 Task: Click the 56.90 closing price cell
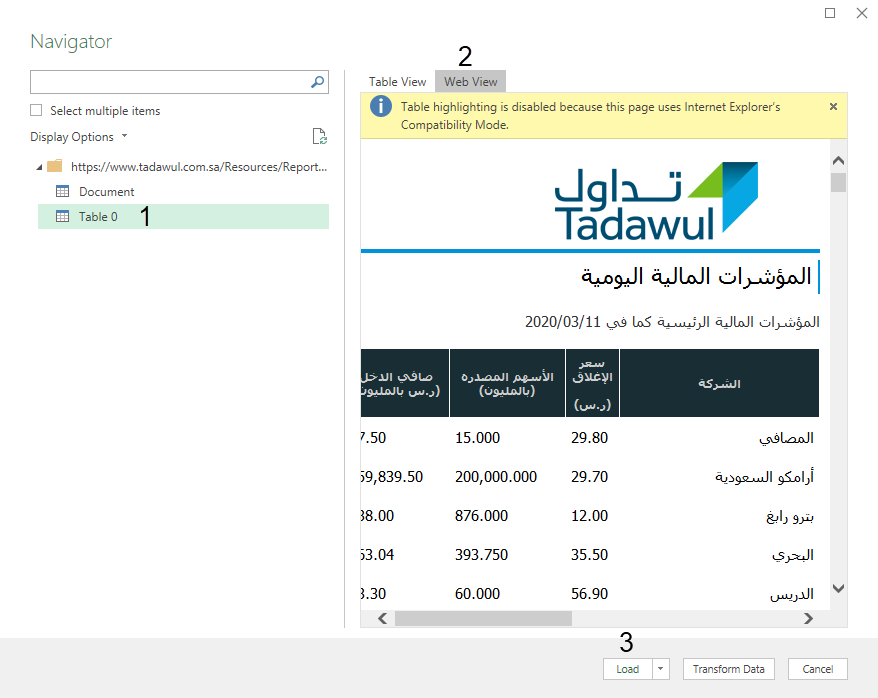(x=589, y=594)
